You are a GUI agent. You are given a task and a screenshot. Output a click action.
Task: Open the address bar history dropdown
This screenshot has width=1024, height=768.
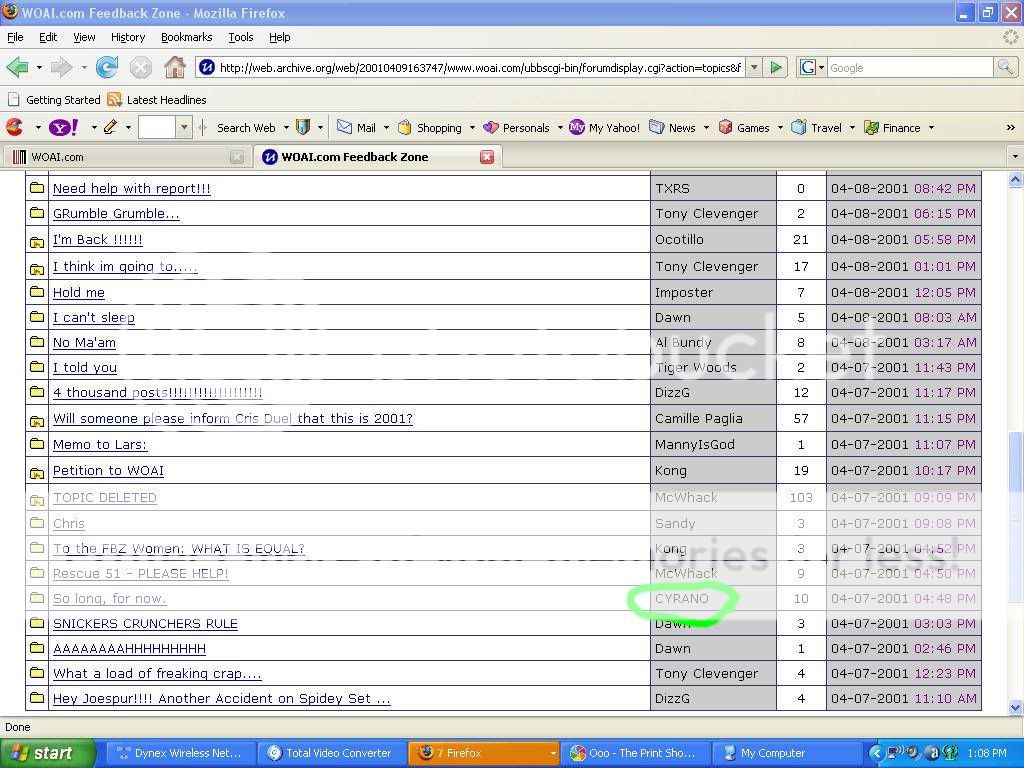753,68
